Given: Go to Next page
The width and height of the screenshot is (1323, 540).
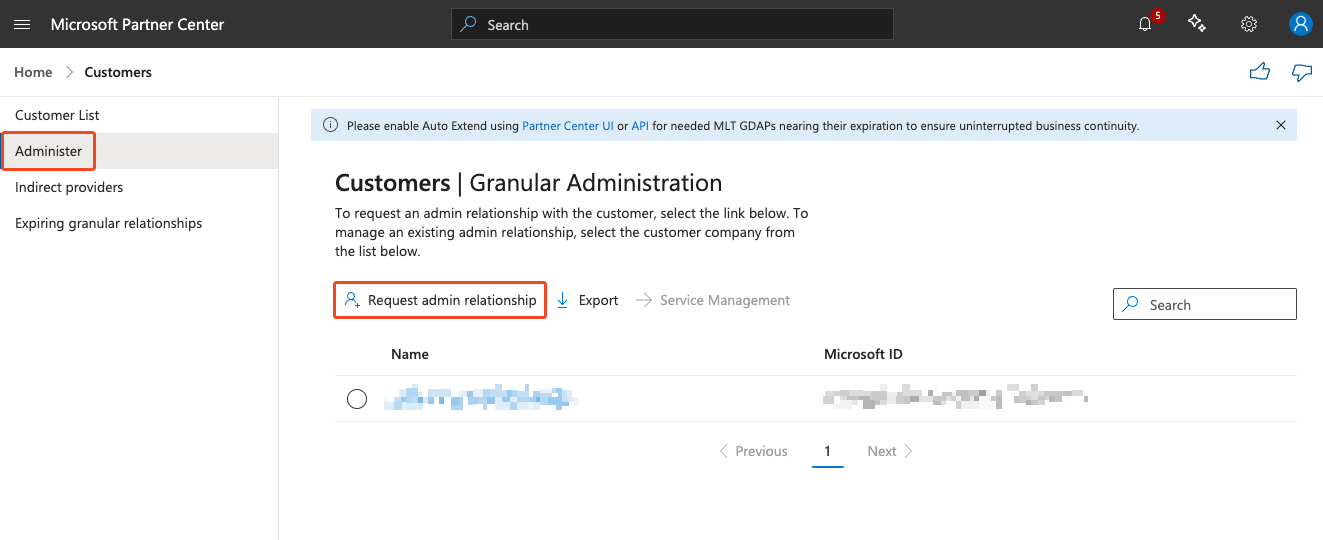Looking at the screenshot, I should 890,451.
